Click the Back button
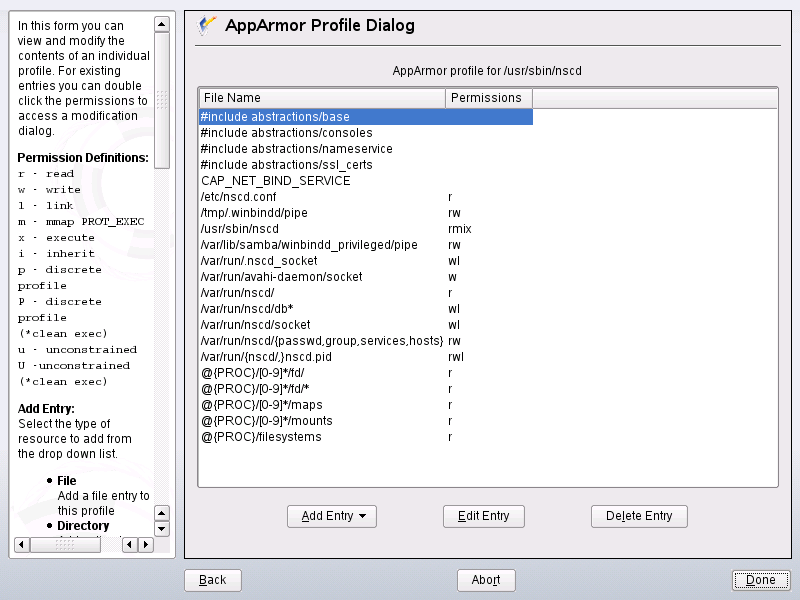This screenshot has height=600, width=800. tap(212, 580)
